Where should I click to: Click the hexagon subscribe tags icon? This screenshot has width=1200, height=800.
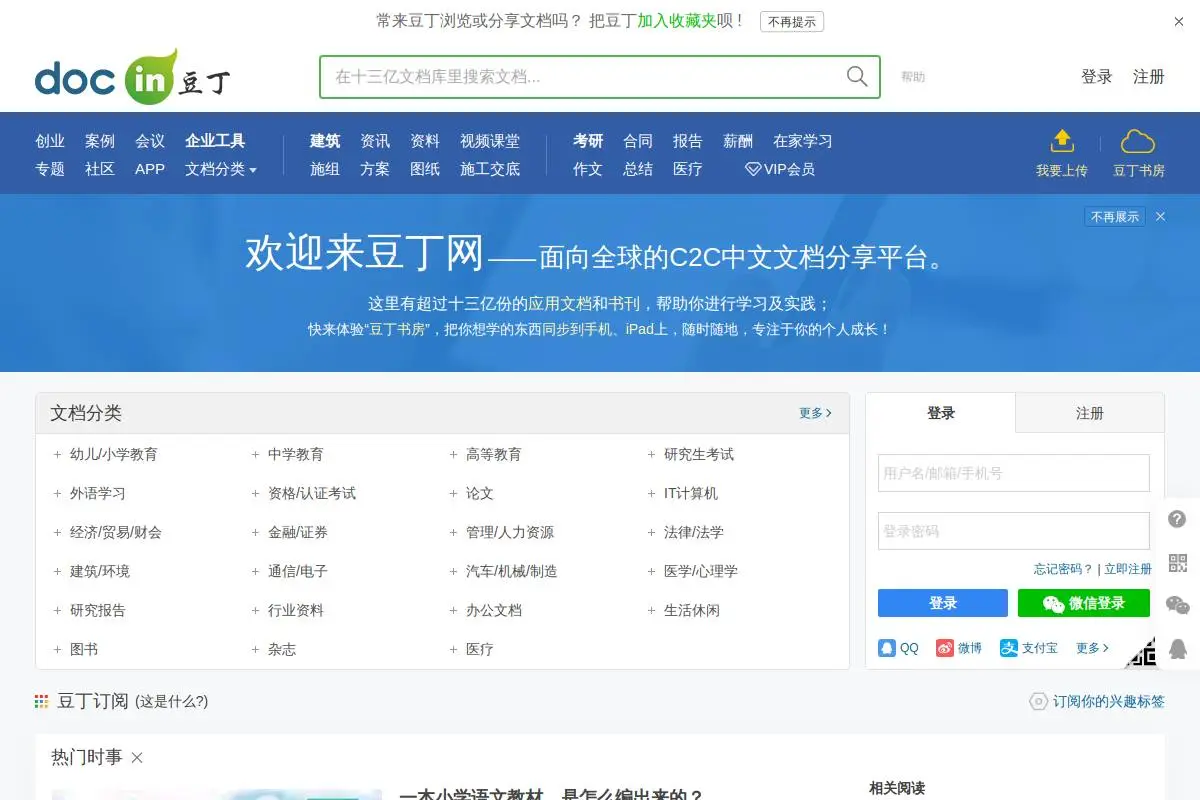point(1039,702)
